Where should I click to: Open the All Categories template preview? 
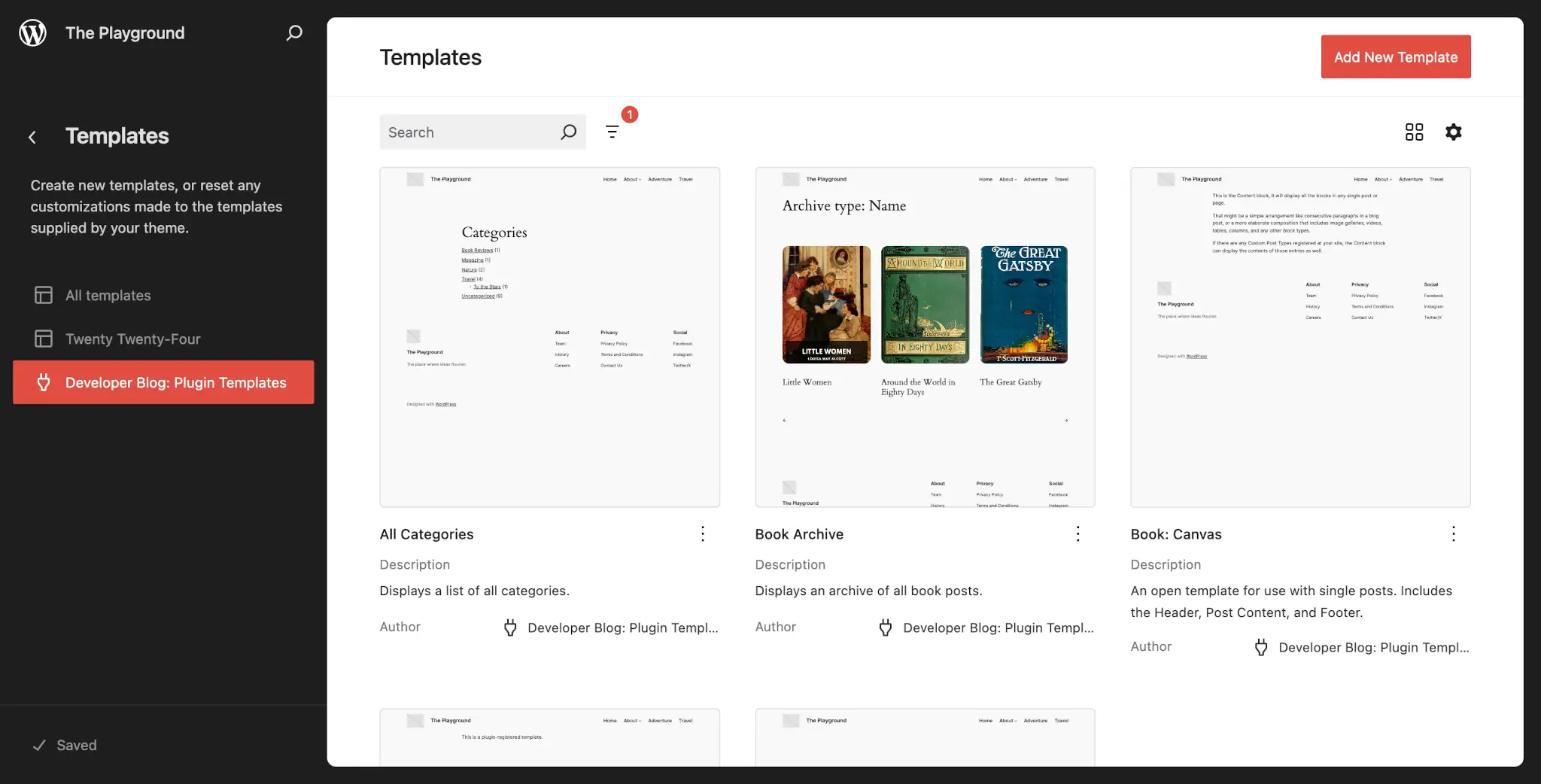[x=550, y=337]
